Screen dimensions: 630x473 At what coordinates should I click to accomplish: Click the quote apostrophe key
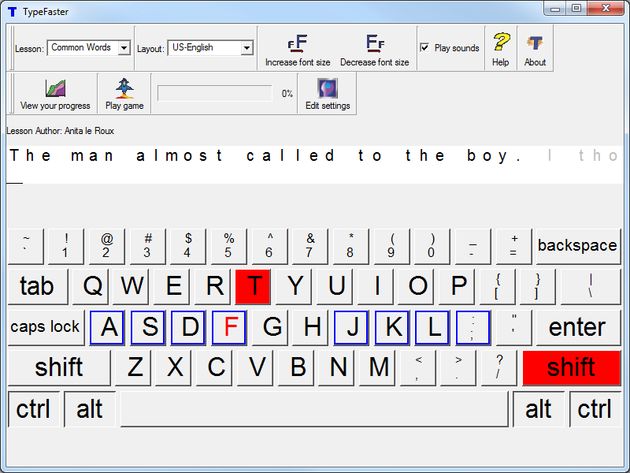(514, 327)
